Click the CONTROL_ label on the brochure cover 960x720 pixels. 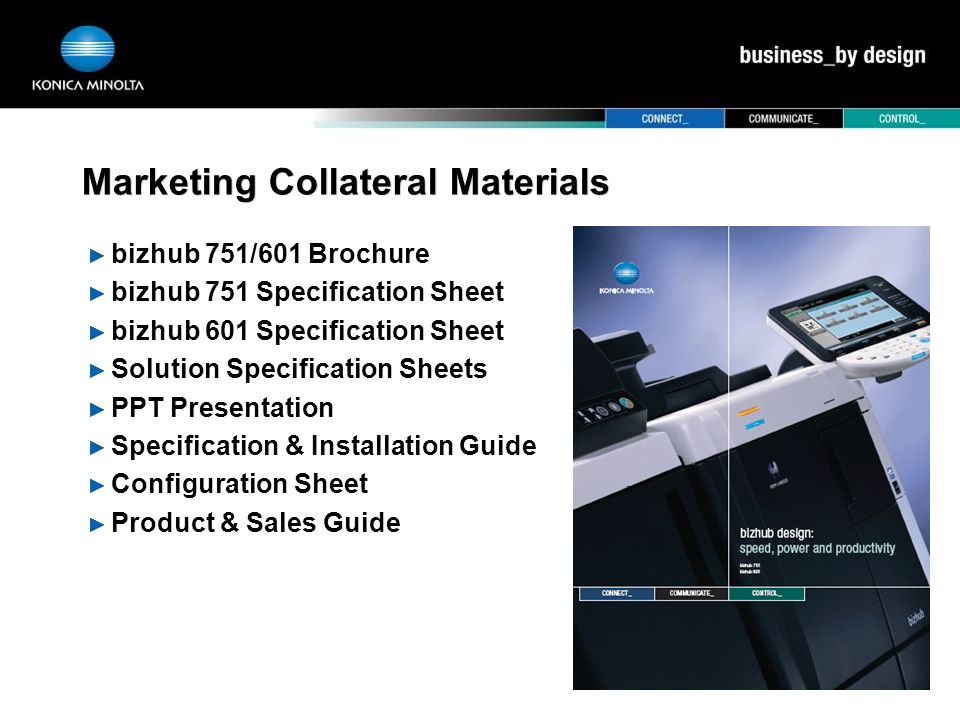tap(767, 593)
